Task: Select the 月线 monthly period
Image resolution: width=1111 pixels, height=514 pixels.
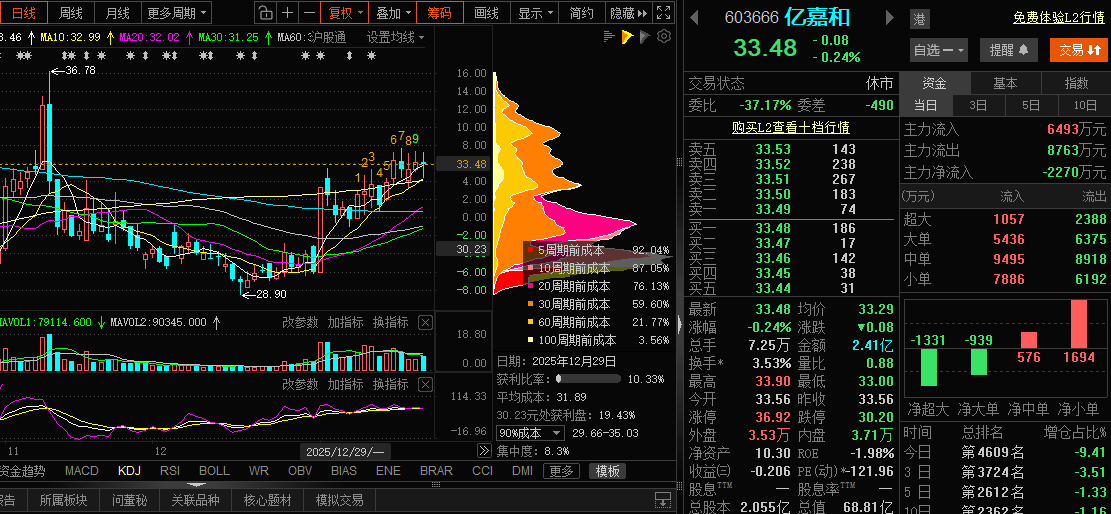Action: click(x=117, y=12)
